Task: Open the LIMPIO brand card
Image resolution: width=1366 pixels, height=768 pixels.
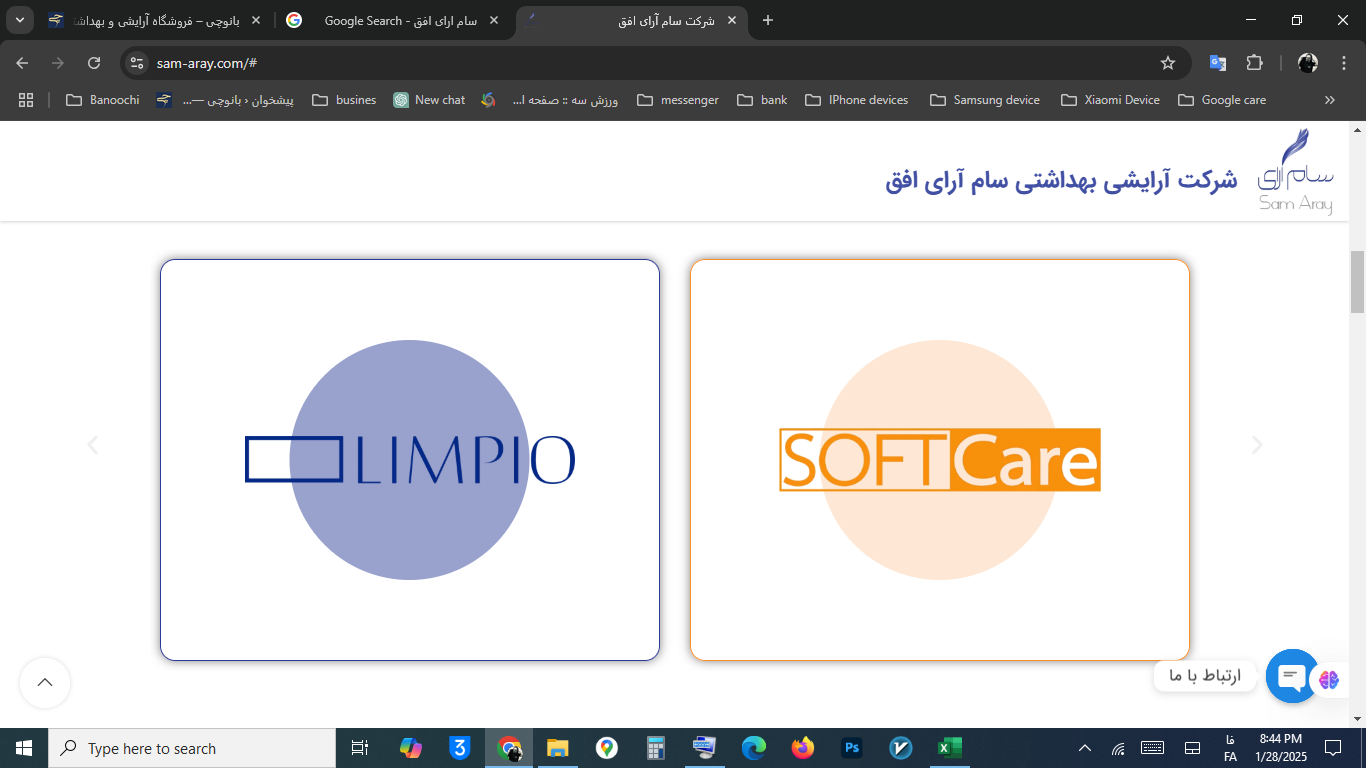Action: pyautogui.click(x=410, y=460)
